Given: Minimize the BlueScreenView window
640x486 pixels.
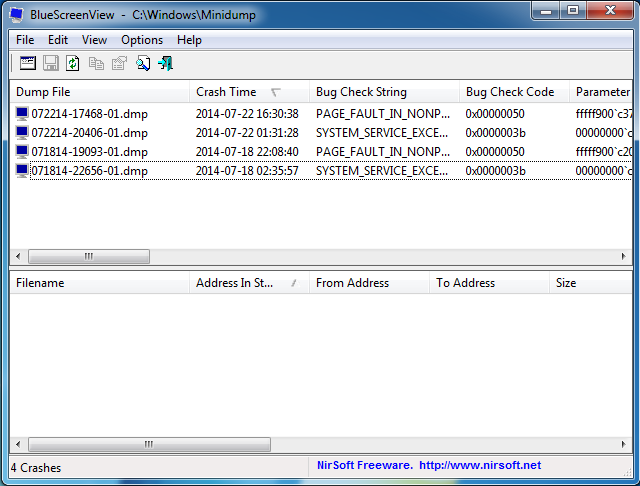Looking at the screenshot, I should [546, 11].
